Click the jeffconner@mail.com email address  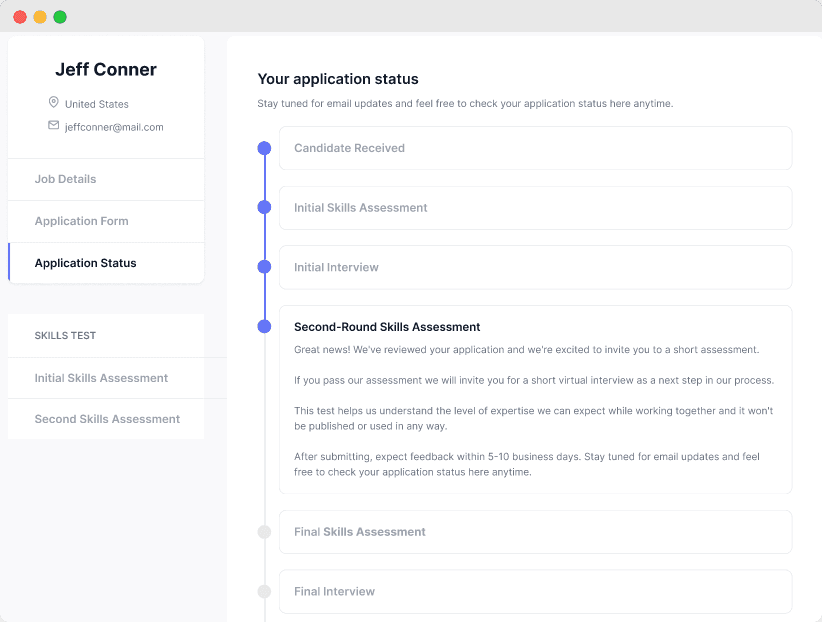(x=114, y=127)
